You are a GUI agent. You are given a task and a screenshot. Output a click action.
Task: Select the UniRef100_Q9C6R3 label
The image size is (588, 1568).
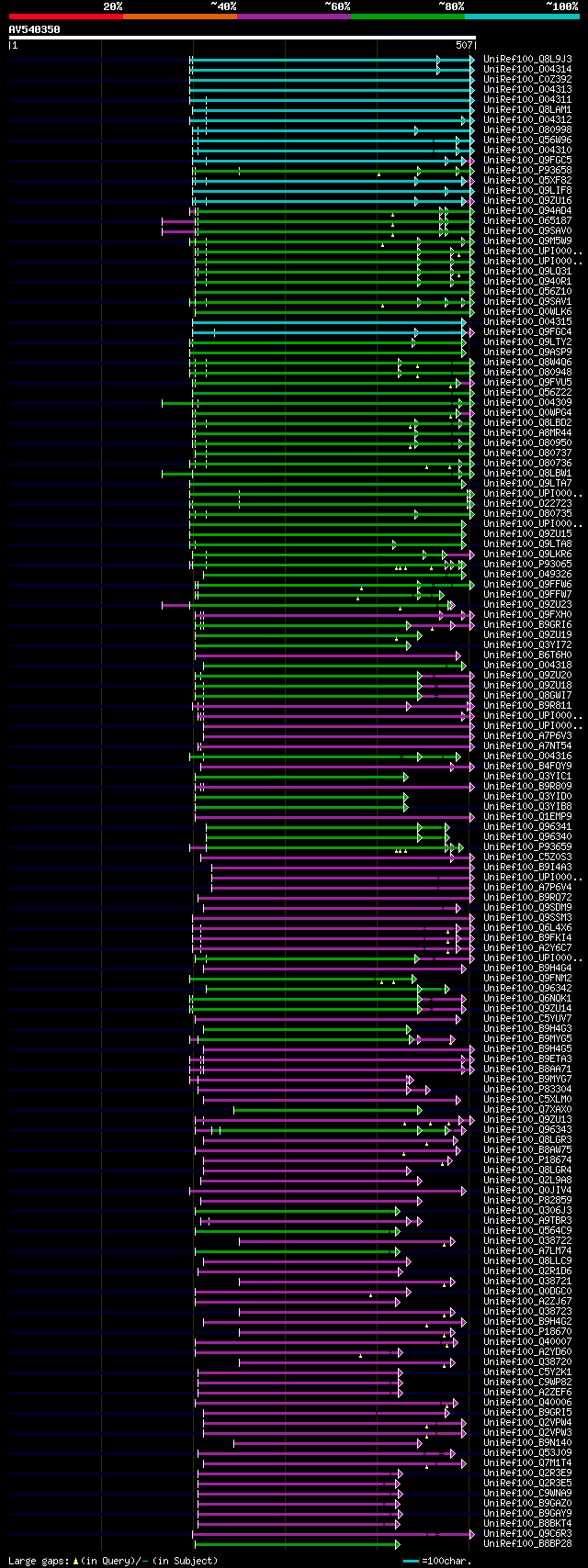tap(527, 1533)
